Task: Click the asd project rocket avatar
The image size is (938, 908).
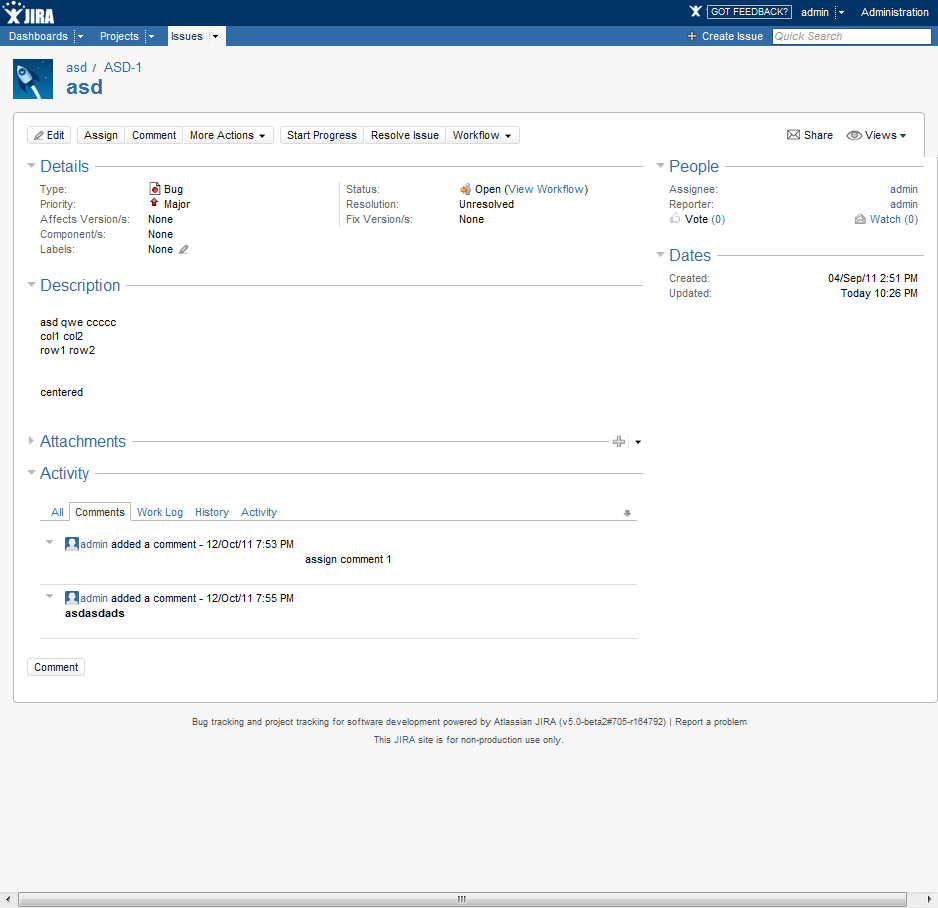Action: [x=33, y=79]
